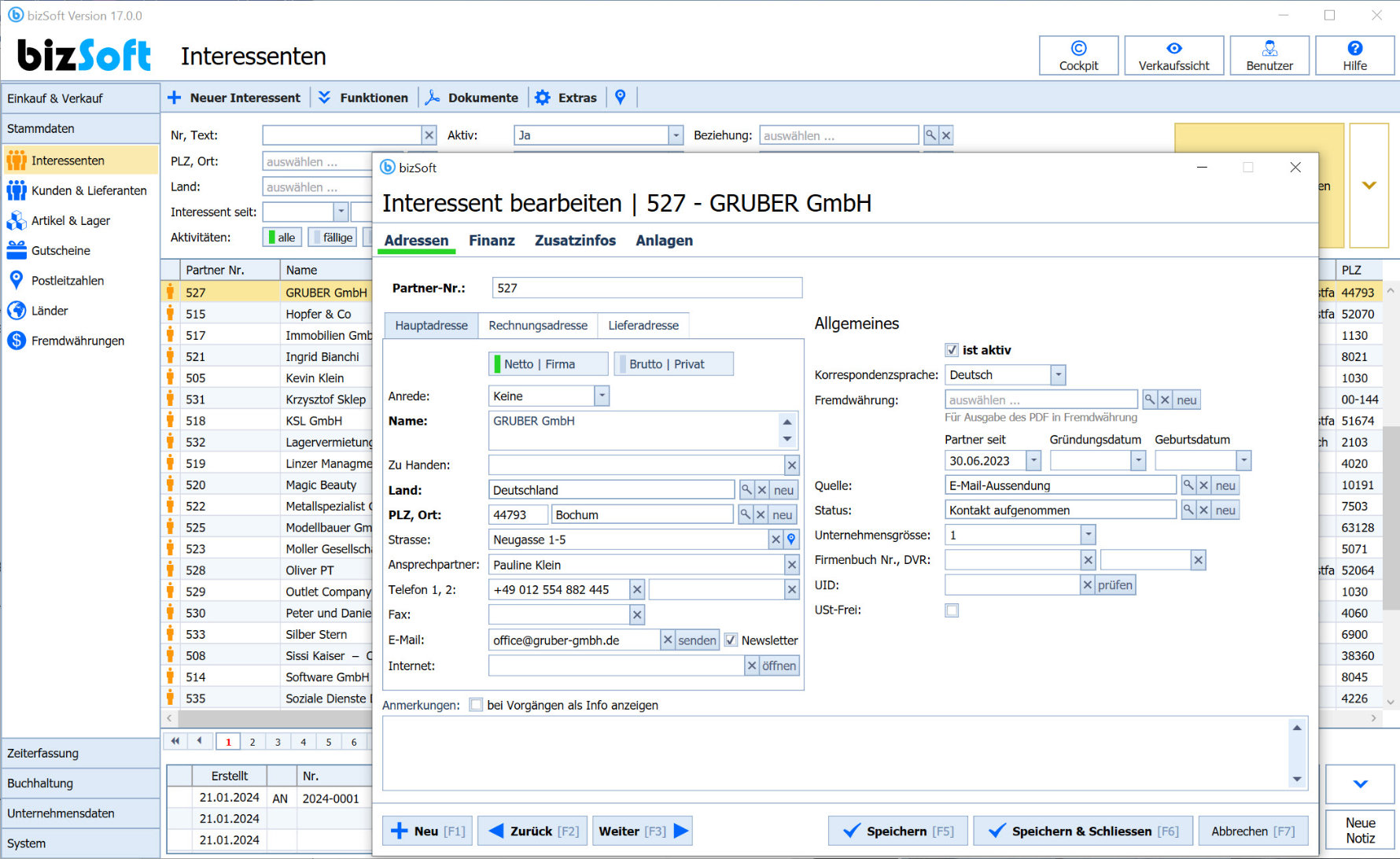
Task: Toggle the Newsletter checkbox
Action: coord(731,640)
